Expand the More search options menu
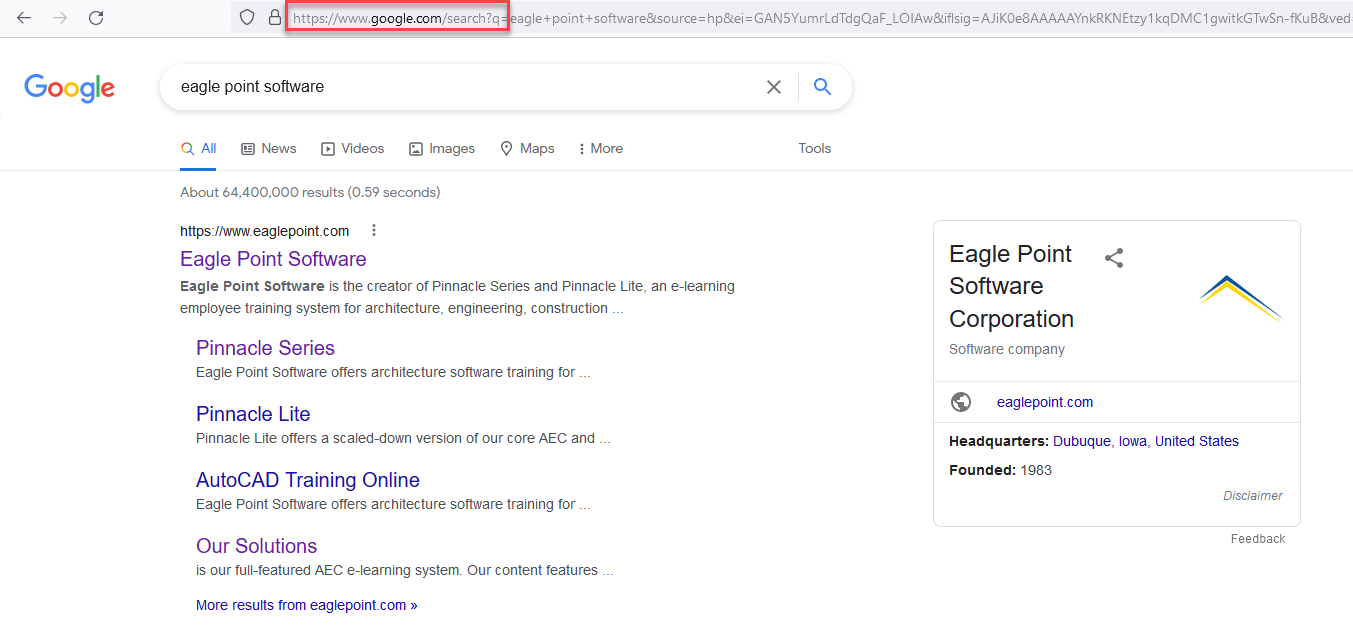The width and height of the screenshot is (1353, 642). pyautogui.click(x=600, y=148)
